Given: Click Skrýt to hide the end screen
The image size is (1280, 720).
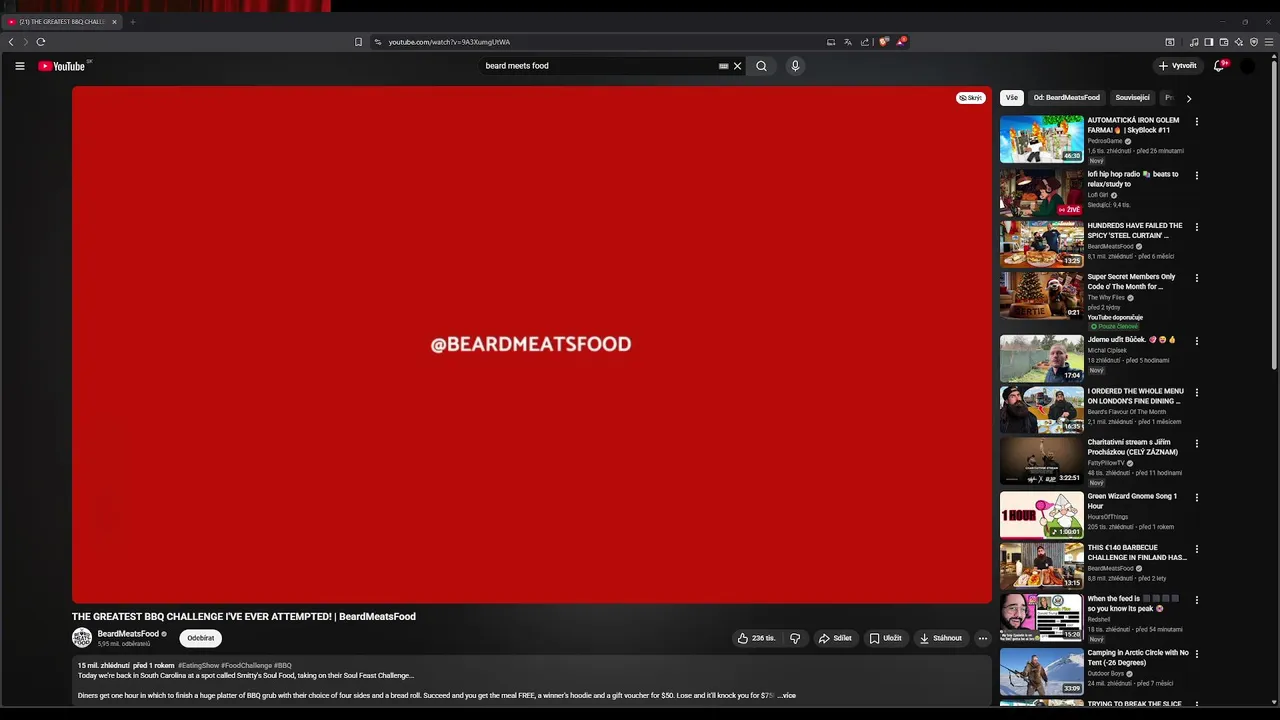Looking at the screenshot, I should (x=971, y=98).
